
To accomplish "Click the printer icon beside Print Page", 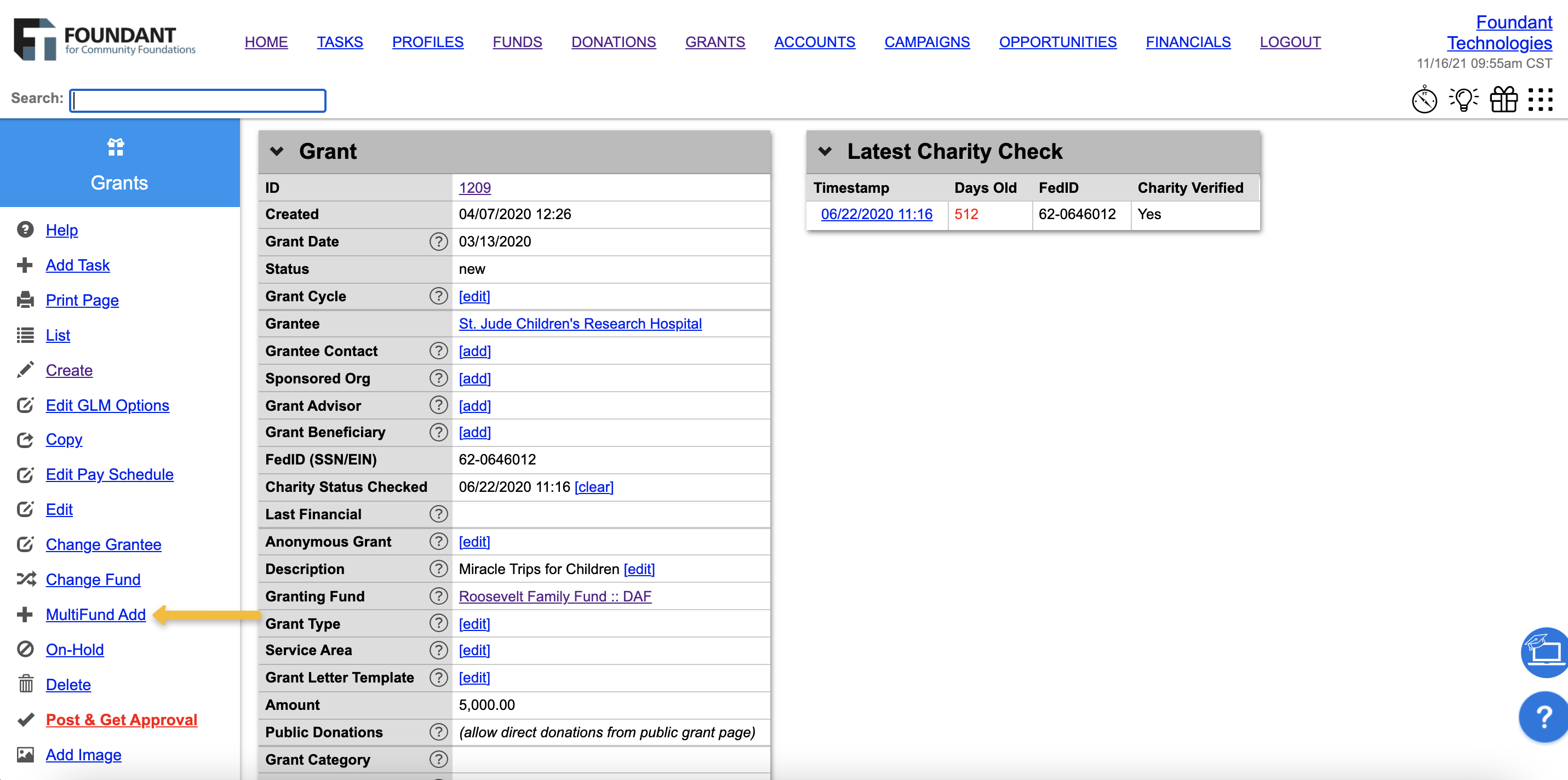I will (x=25, y=300).
